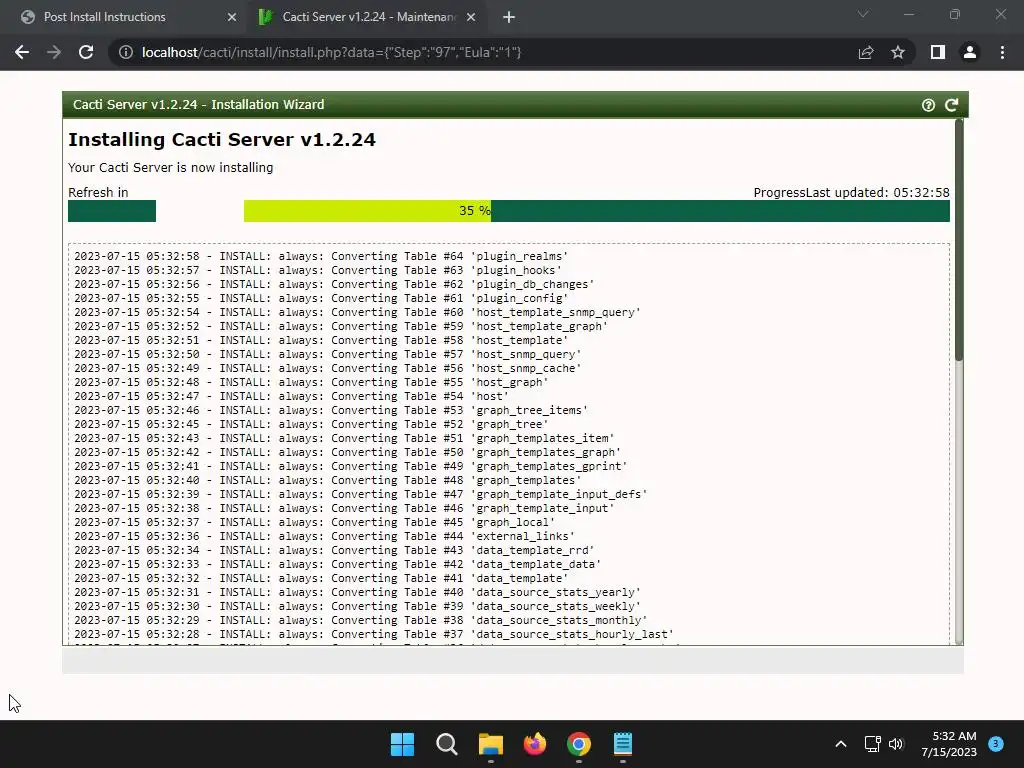
Task: Click log line for table #53 'graph_tree_items'
Action: click(330, 411)
